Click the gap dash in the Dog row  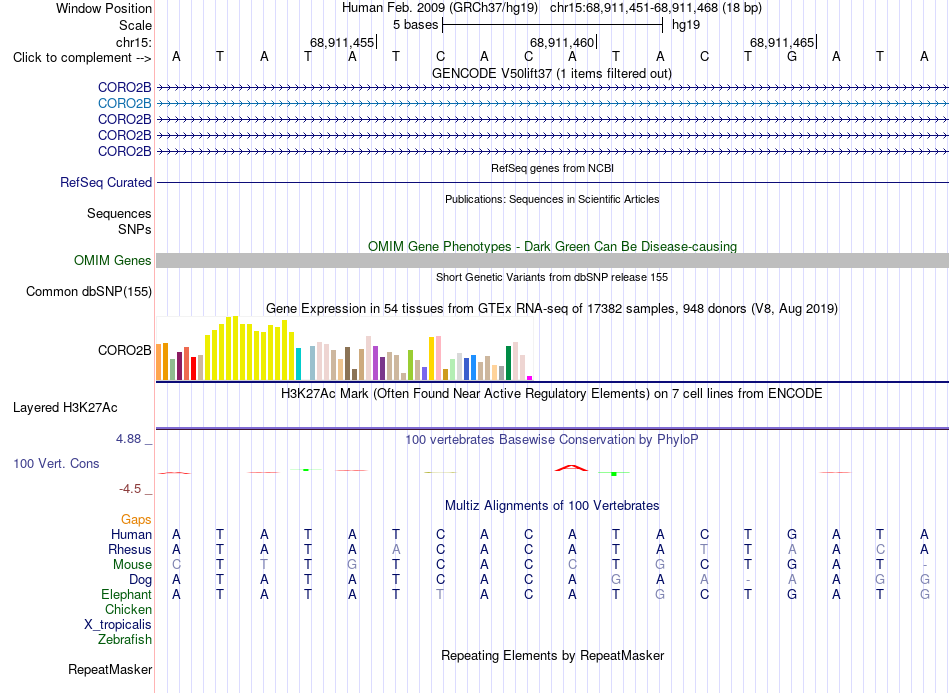pyautogui.click(x=748, y=580)
